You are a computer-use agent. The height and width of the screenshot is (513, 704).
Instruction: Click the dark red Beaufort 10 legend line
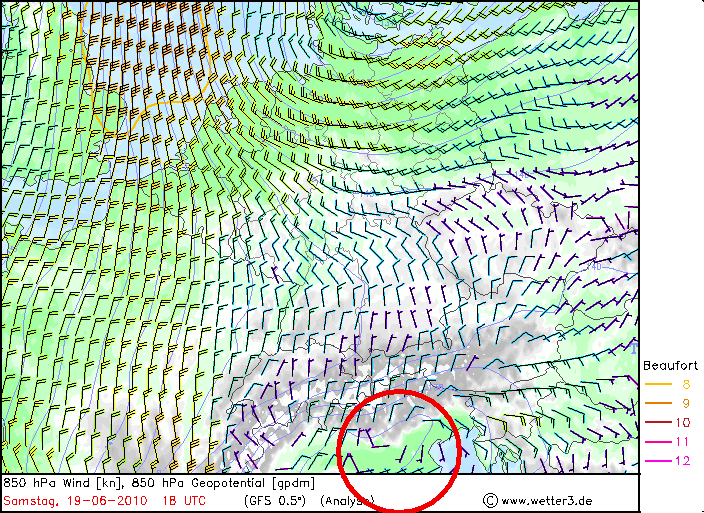click(658, 422)
